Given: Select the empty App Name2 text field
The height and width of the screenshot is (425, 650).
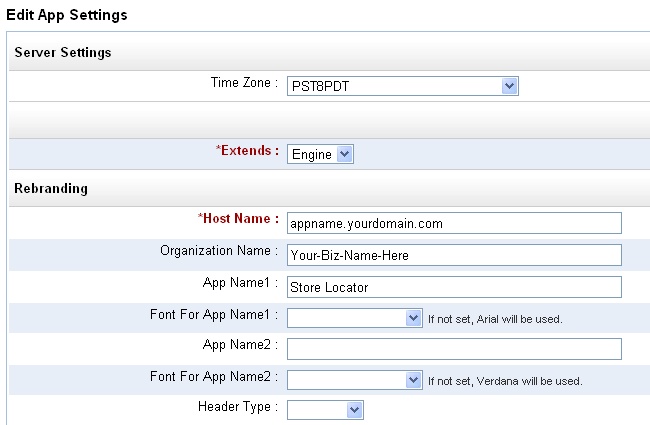Looking at the screenshot, I should [x=454, y=349].
